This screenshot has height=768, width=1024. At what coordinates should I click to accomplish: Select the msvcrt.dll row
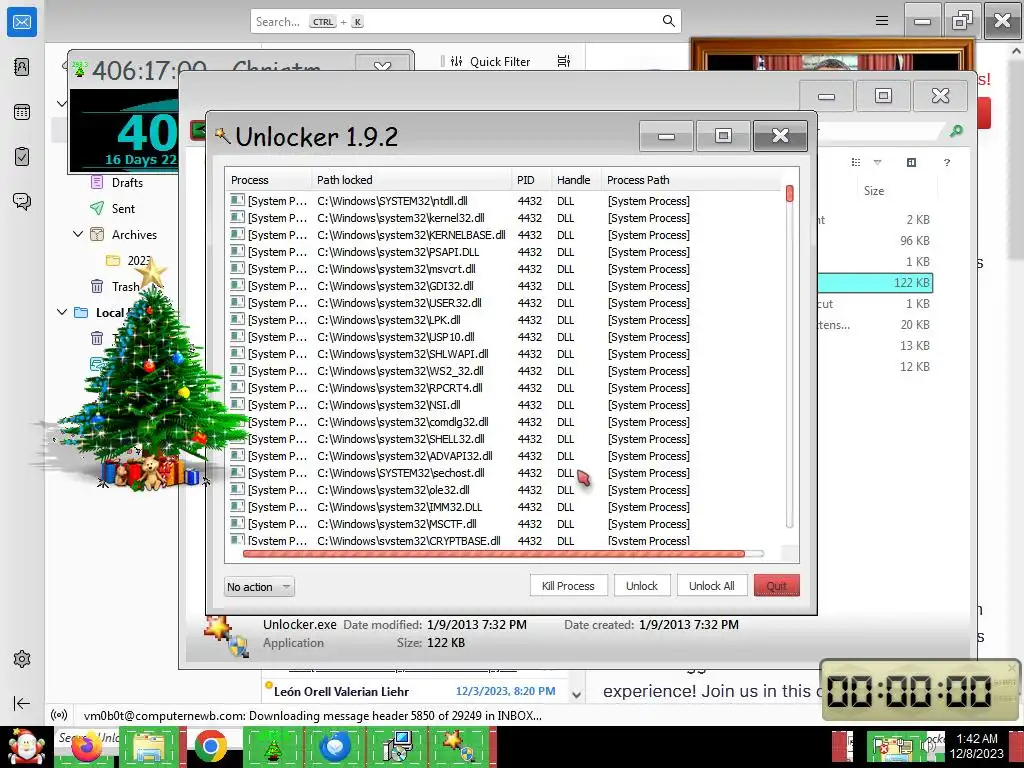504,269
